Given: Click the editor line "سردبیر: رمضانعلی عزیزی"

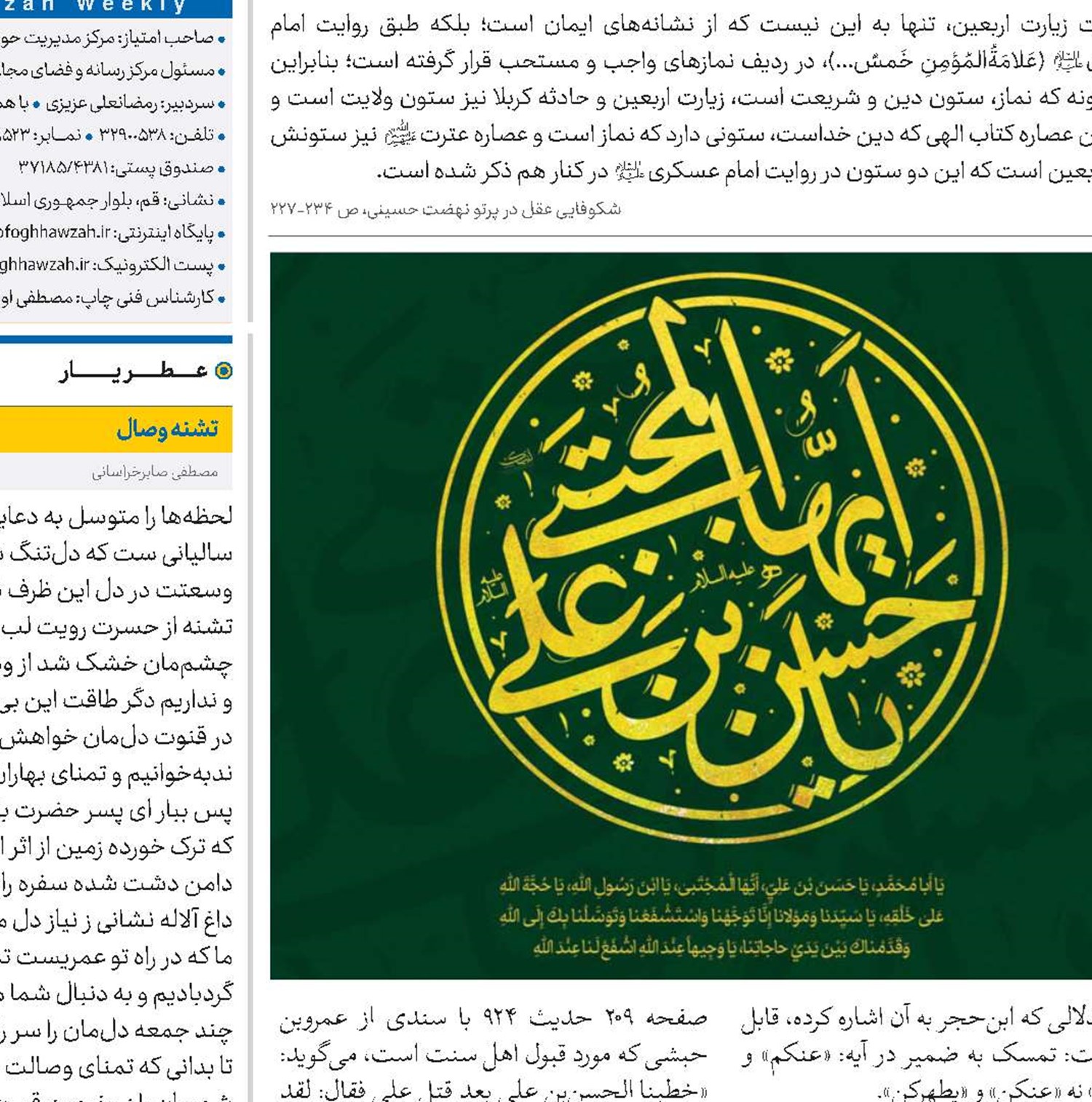Looking at the screenshot, I should [130, 103].
